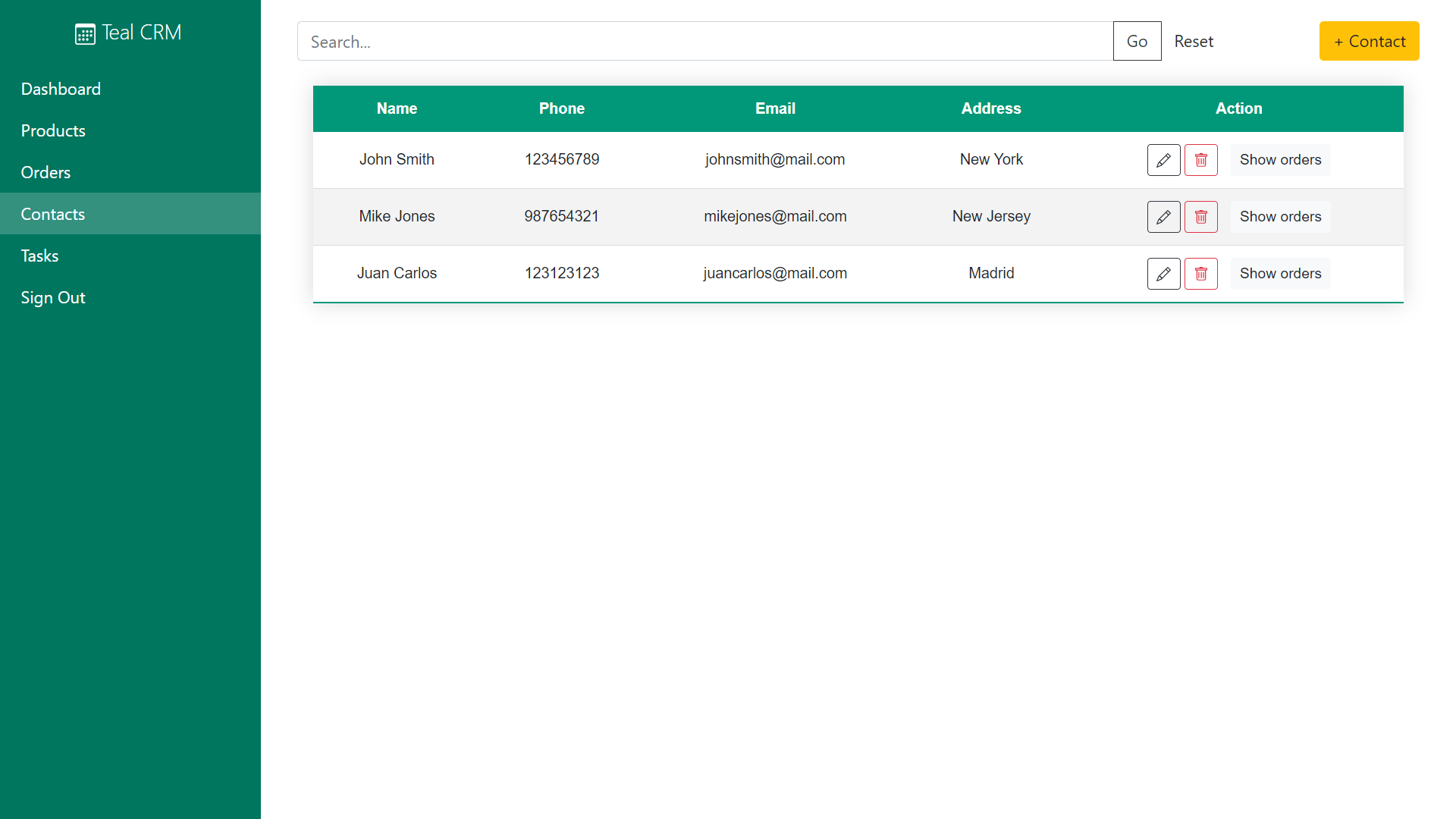Show orders for Juan Carlos
Image resolution: width=1456 pixels, height=819 pixels.
tap(1280, 274)
